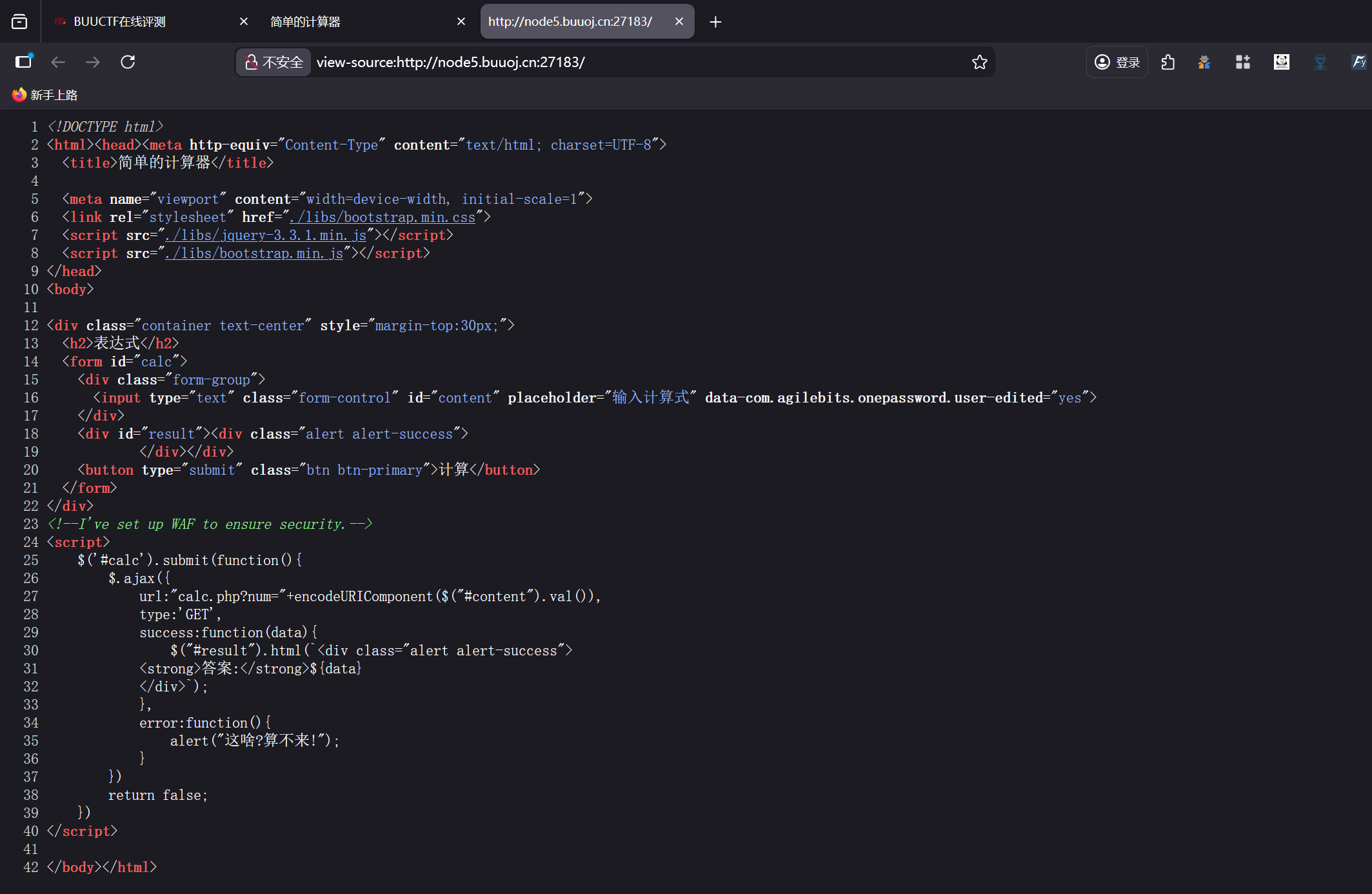Screen dimensions: 1372x894
Task: Open the 新手上路 bookmark
Action: pyautogui.click(x=45, y=95)
